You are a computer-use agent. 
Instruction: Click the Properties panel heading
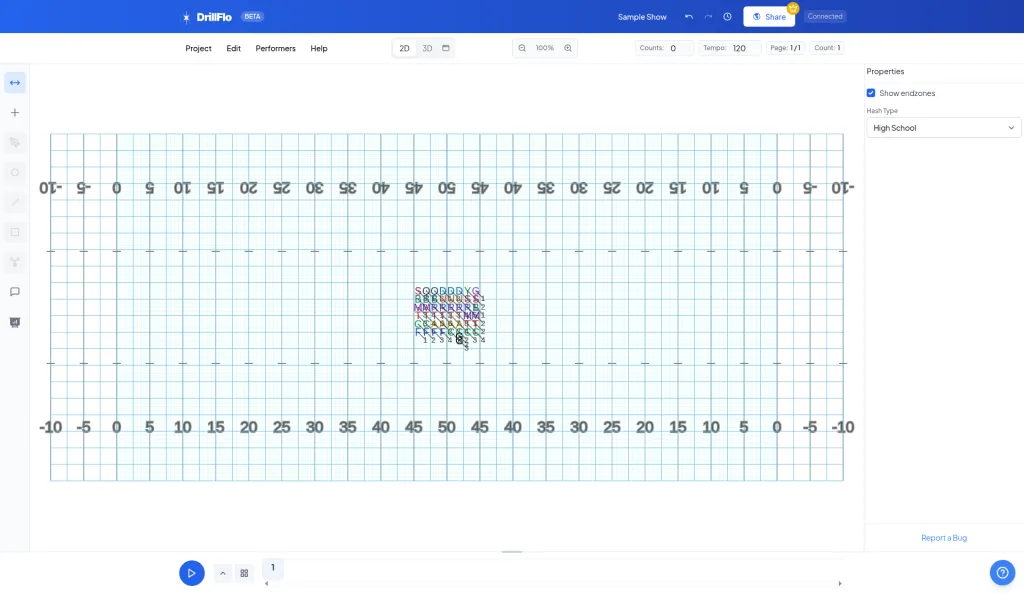[x=885, y=71]
